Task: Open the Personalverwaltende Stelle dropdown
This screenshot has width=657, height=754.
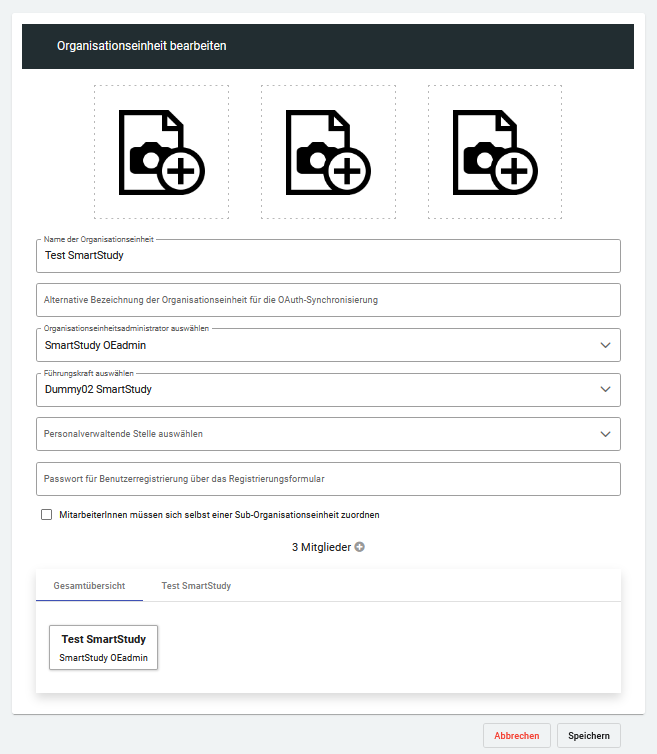Action: [604, 434]
